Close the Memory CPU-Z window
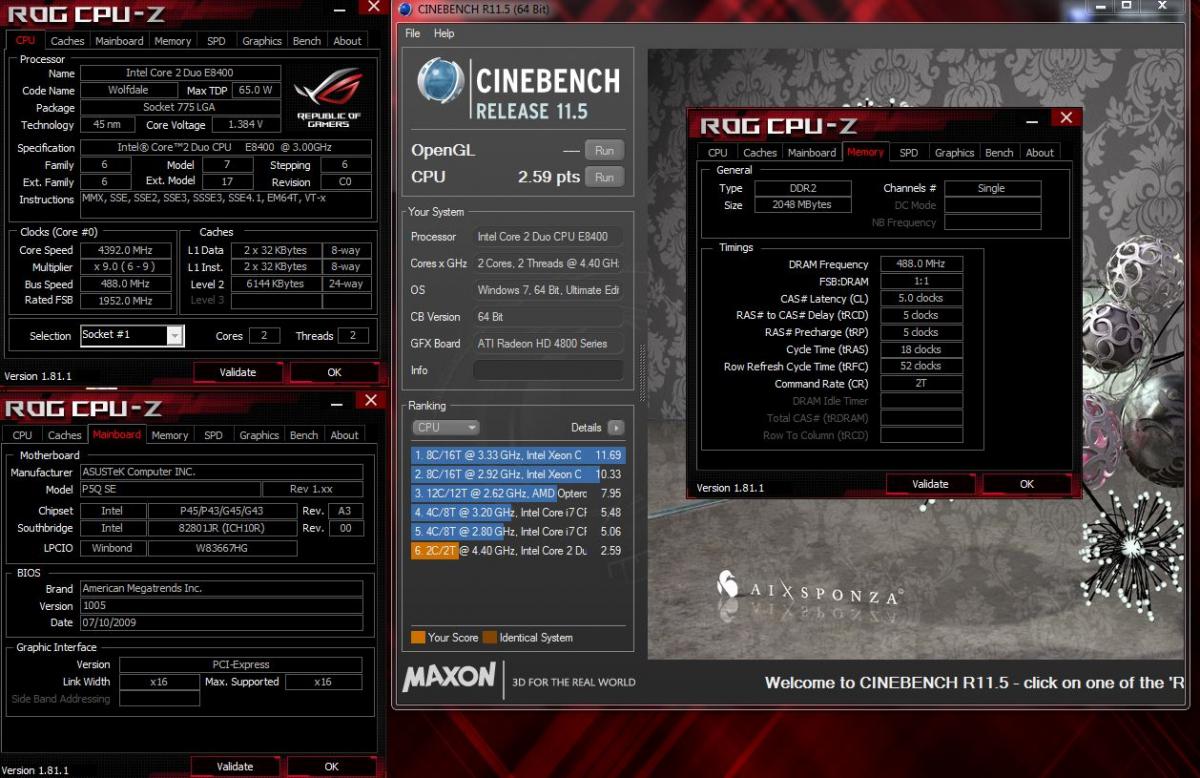 (1066, 118)
